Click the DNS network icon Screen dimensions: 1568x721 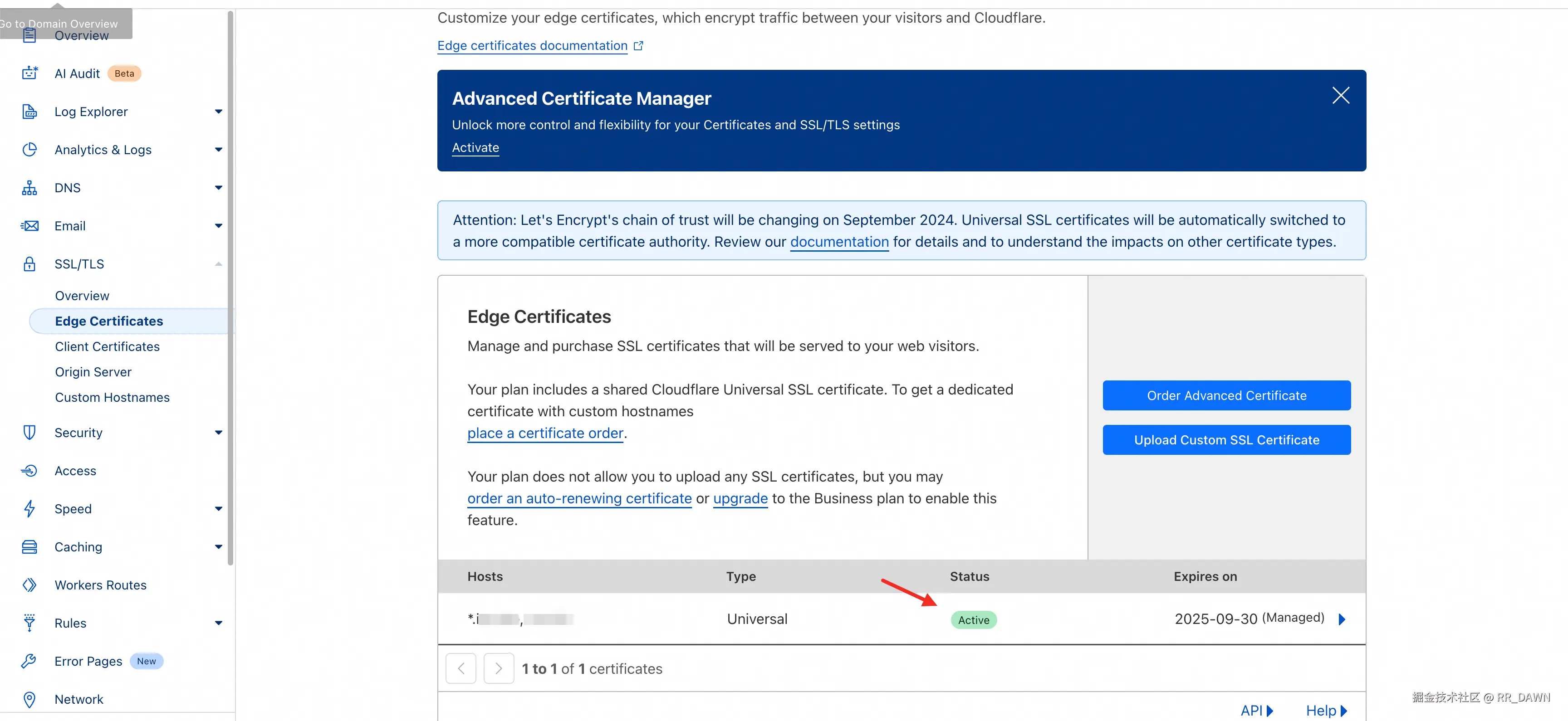tap(29, 188)
